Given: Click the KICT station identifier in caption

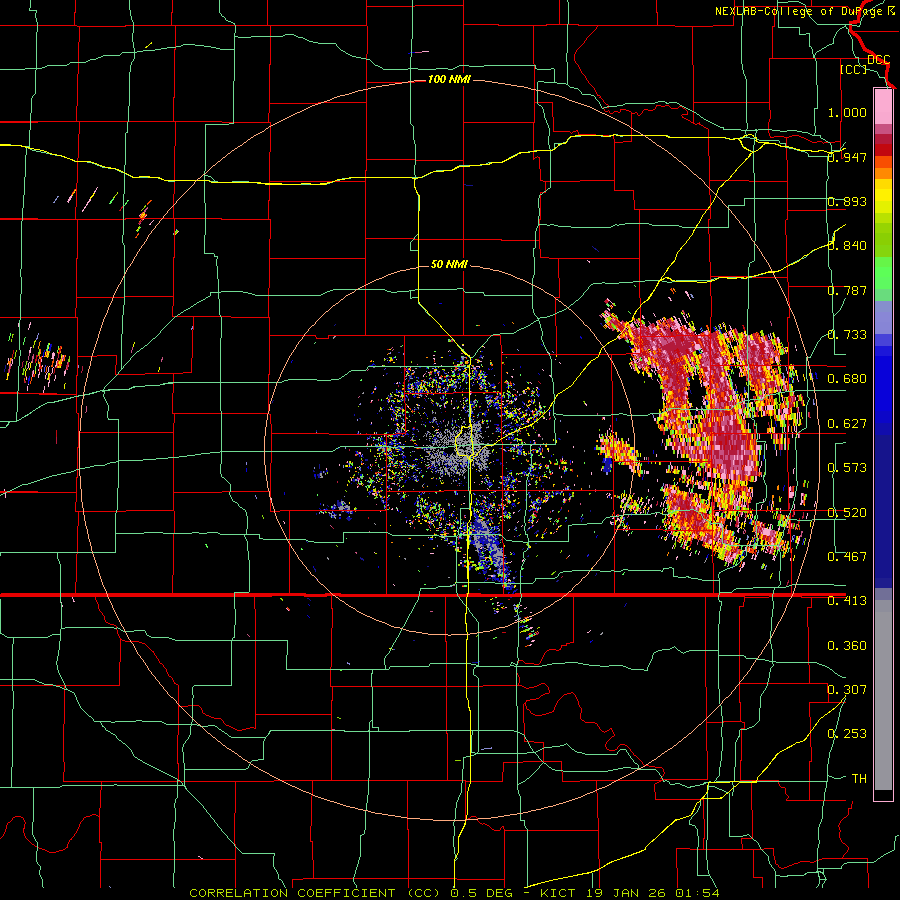Looking at the screenshot, I should tap(558, 893).
